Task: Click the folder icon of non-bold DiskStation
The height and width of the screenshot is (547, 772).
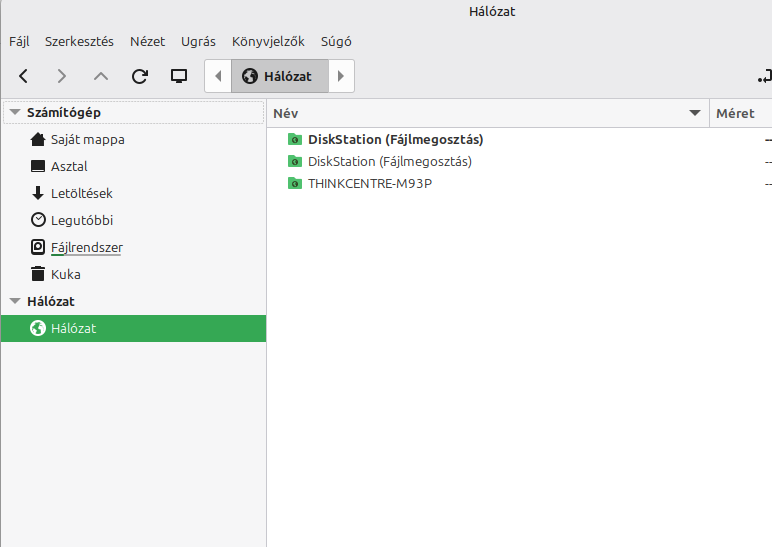Action: 294,161
